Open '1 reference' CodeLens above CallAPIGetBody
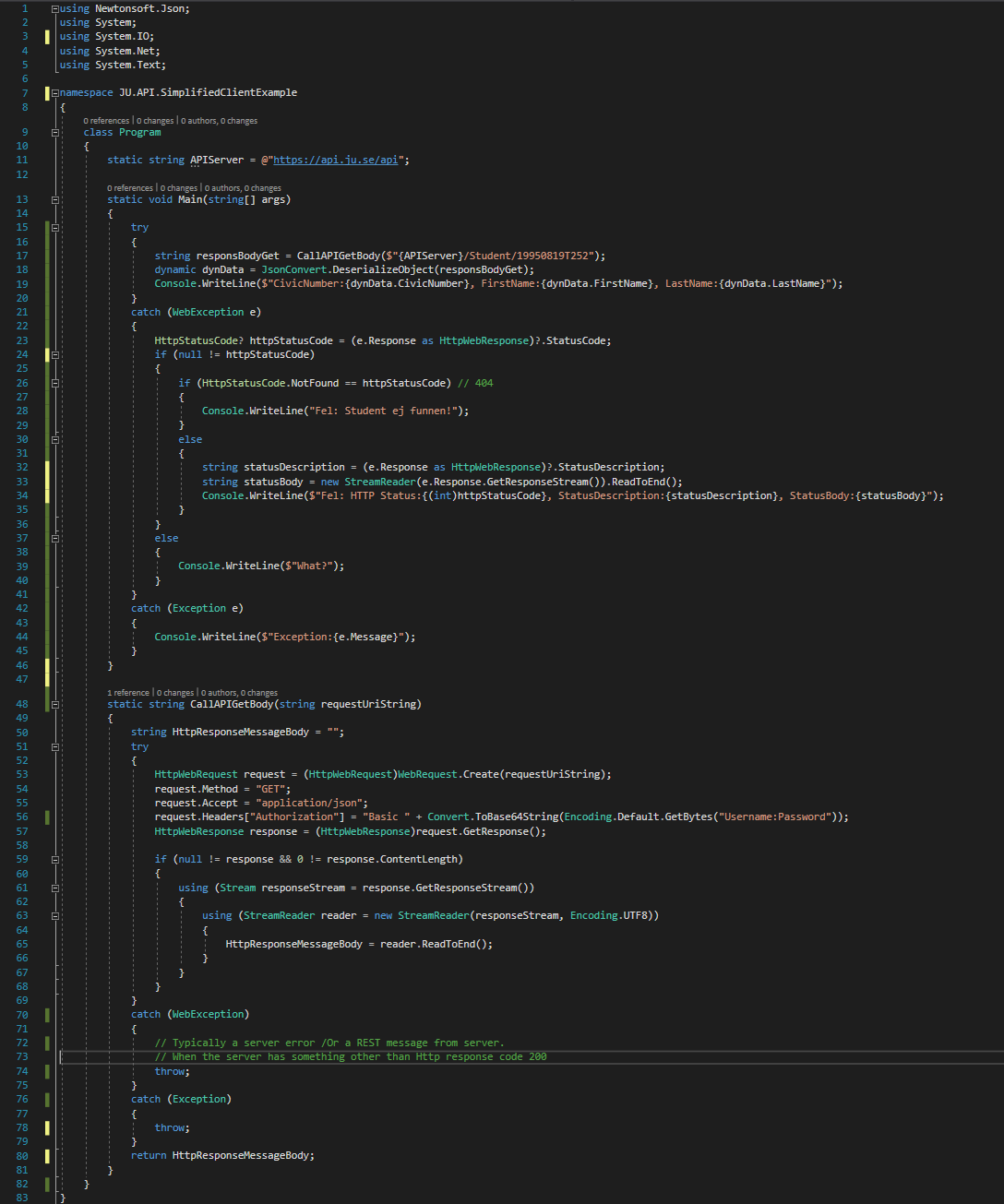Screen dimensions: 1004x1204 point(128,693)
